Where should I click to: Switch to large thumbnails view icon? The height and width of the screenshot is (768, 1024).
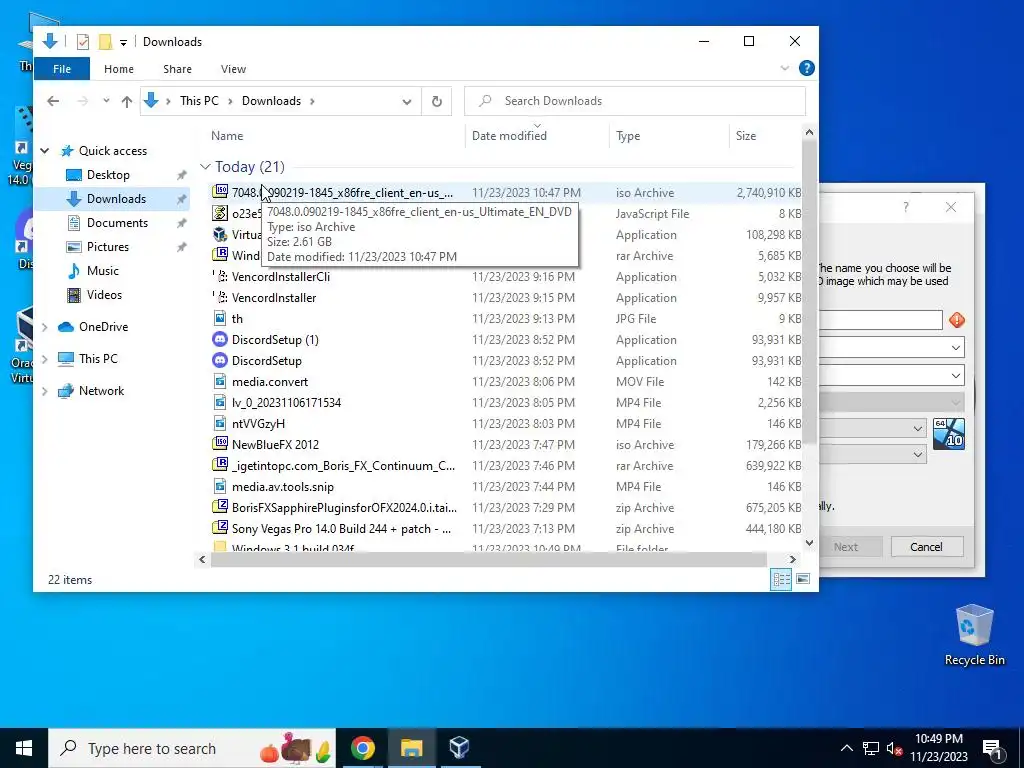(803, 579)
